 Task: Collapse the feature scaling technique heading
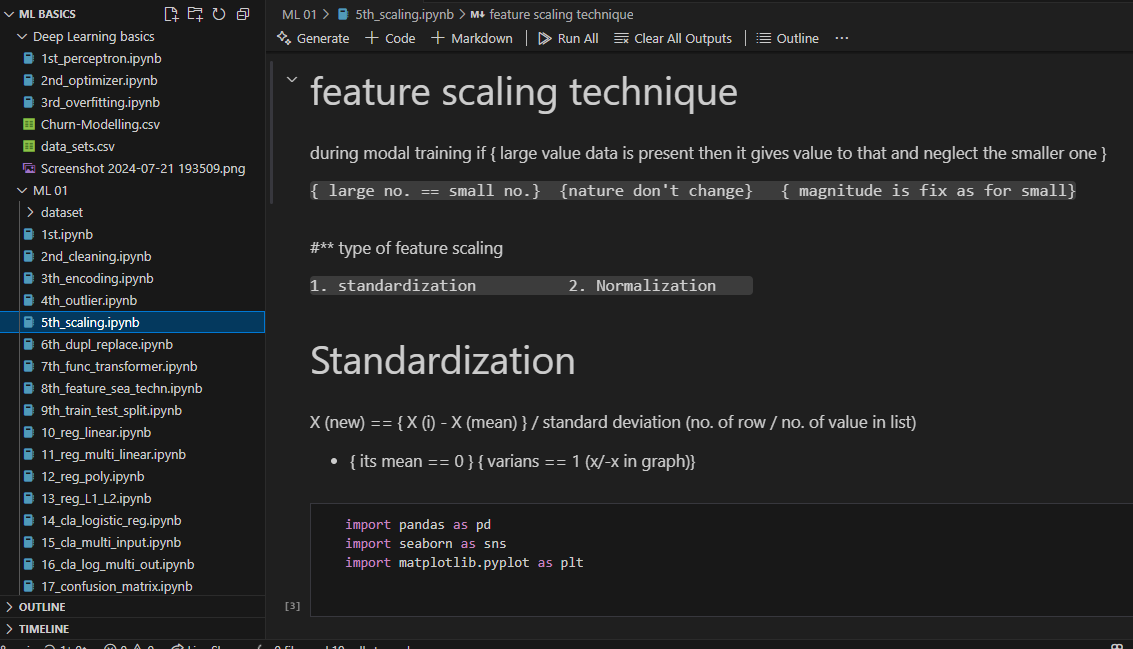point(292,80)
